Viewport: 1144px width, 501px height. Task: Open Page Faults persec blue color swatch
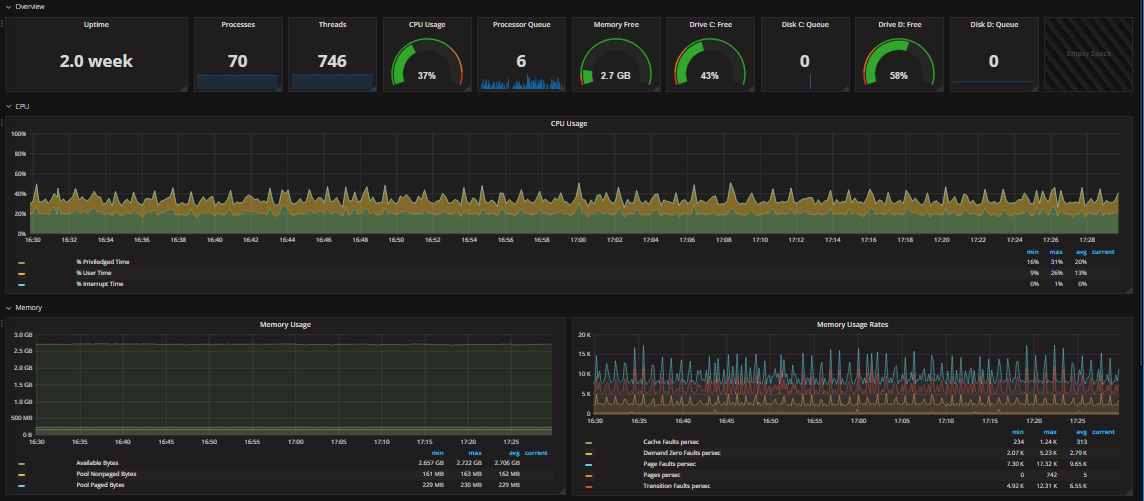click(x=589, y=465)
